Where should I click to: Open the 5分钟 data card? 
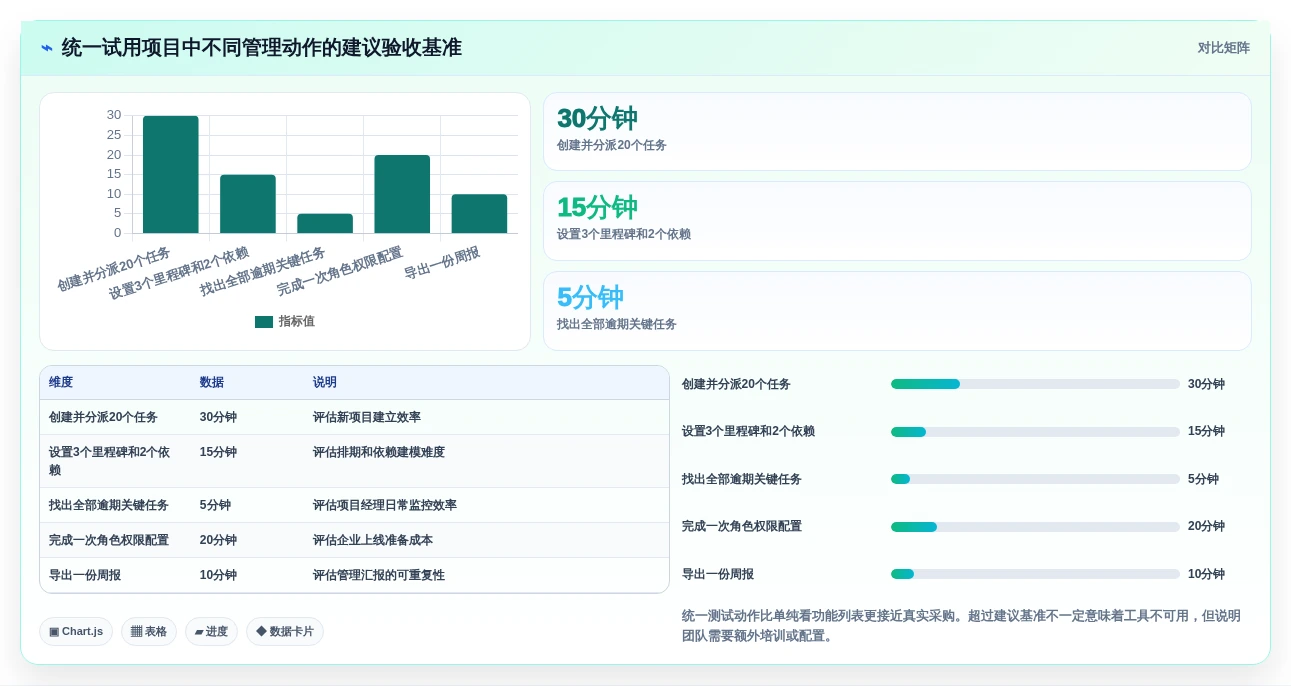pyautogui.click(x=897, y=311)
